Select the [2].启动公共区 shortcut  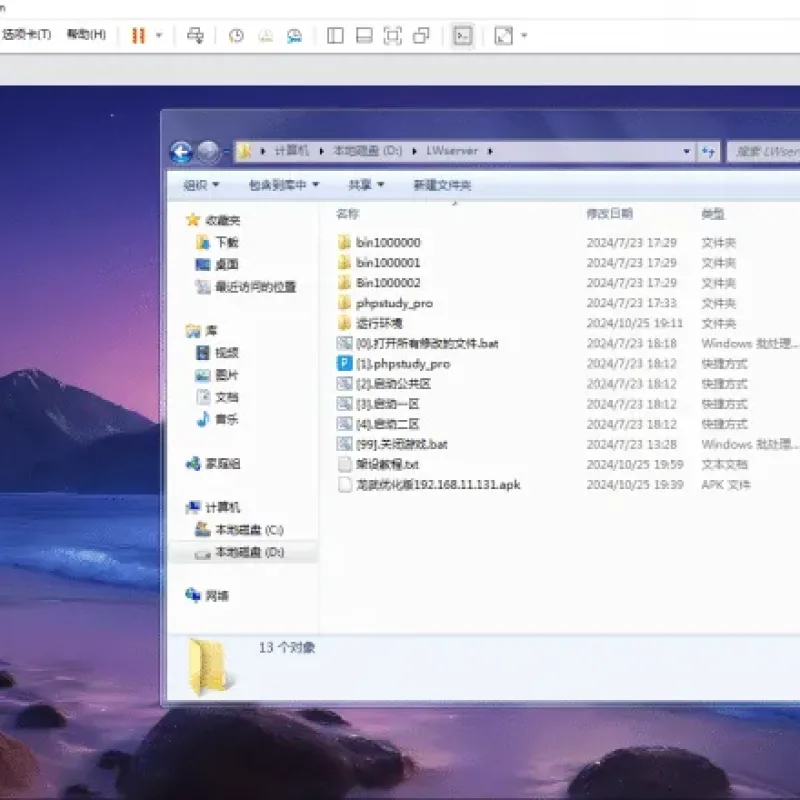point(393,384)
